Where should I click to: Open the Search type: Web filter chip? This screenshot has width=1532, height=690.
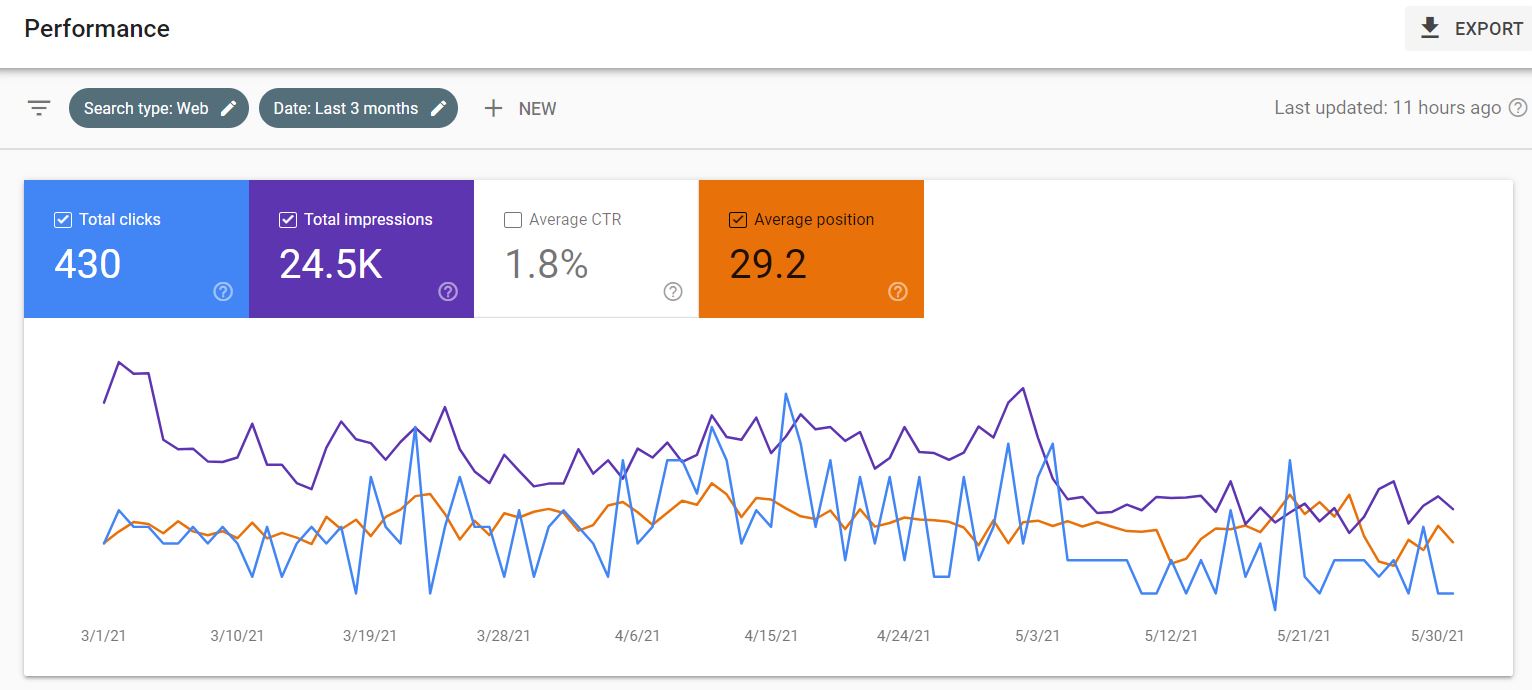click(158, 108)
